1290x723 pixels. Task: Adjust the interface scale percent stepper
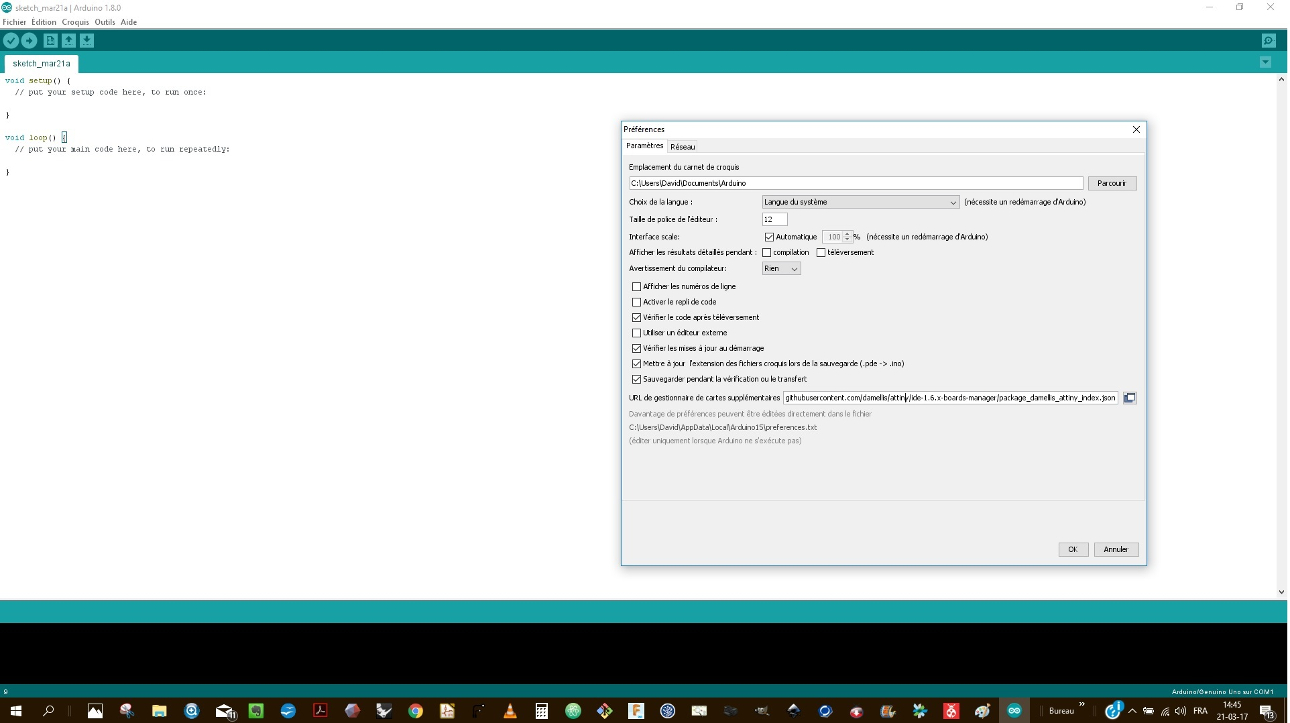tap(847, 237)
